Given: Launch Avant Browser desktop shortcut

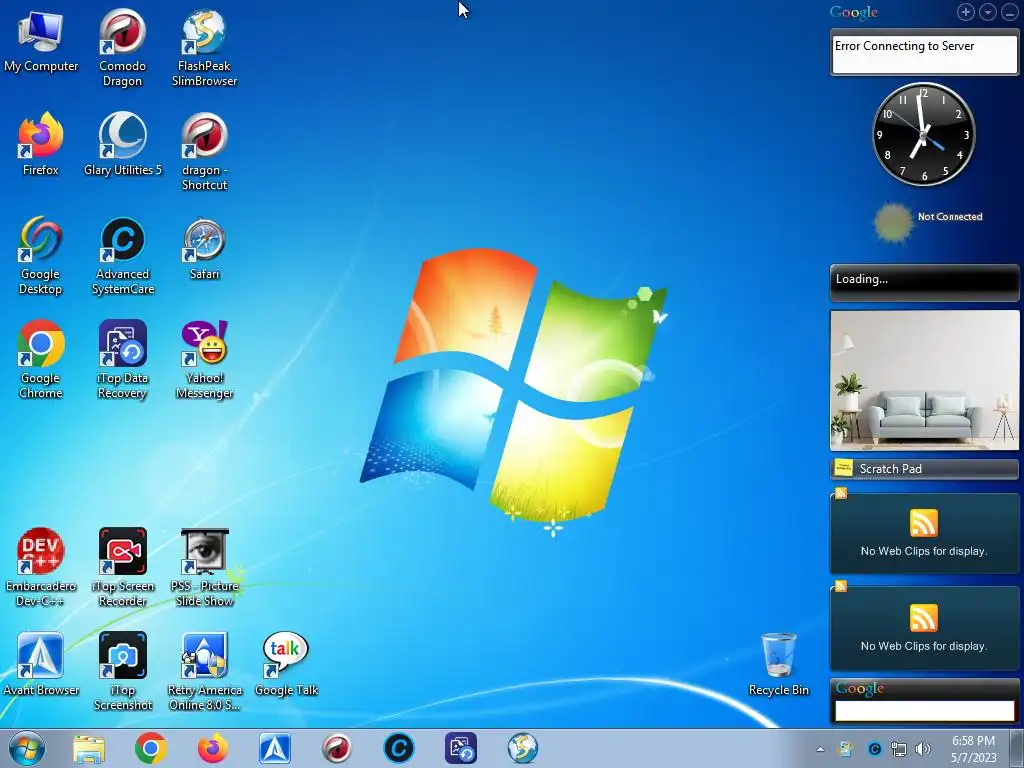Looking at the screenshot, I should pyautogui.click(x=40, y=664).
